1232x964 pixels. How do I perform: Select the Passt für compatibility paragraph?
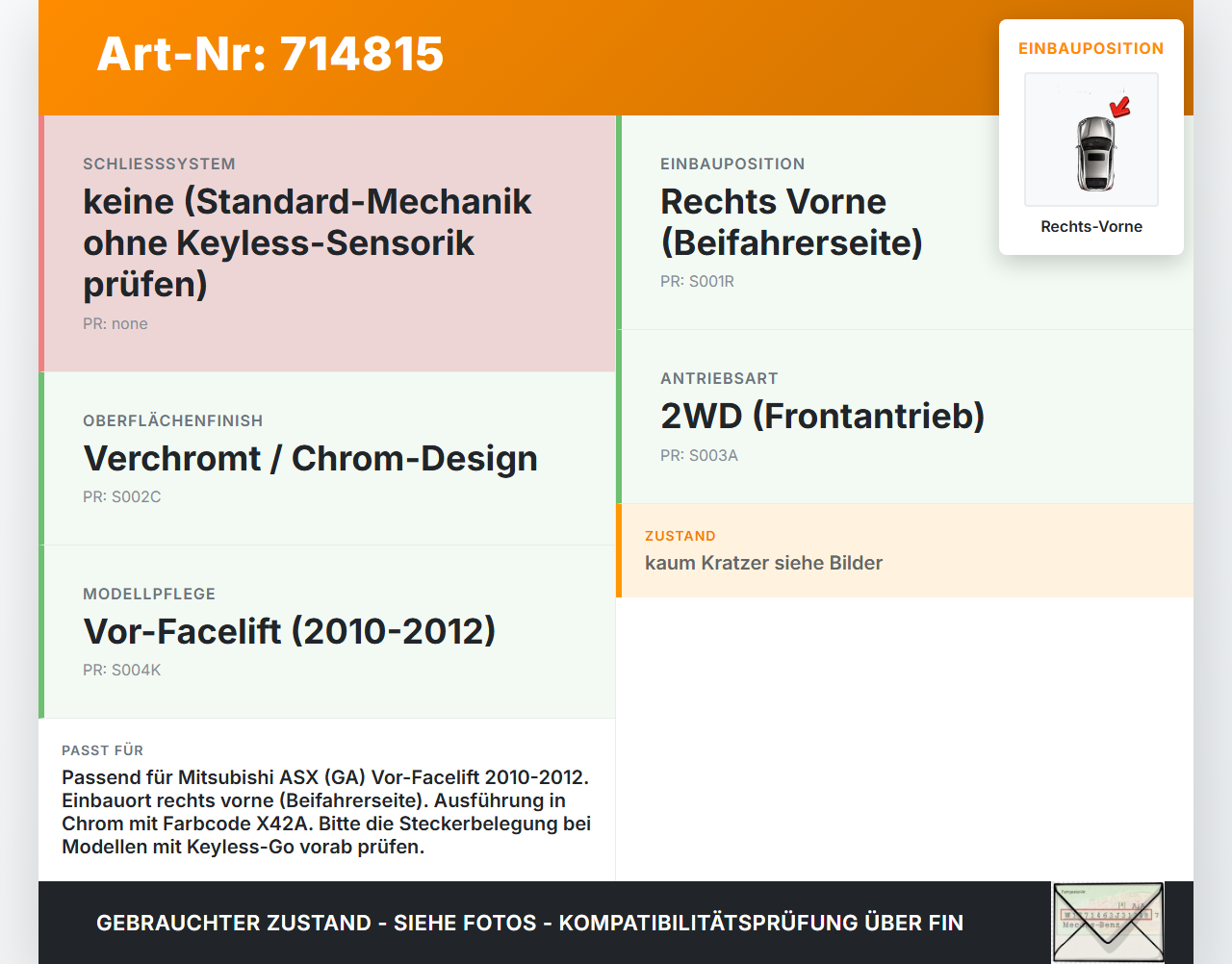pyautogui.click(x=326, y=812)
